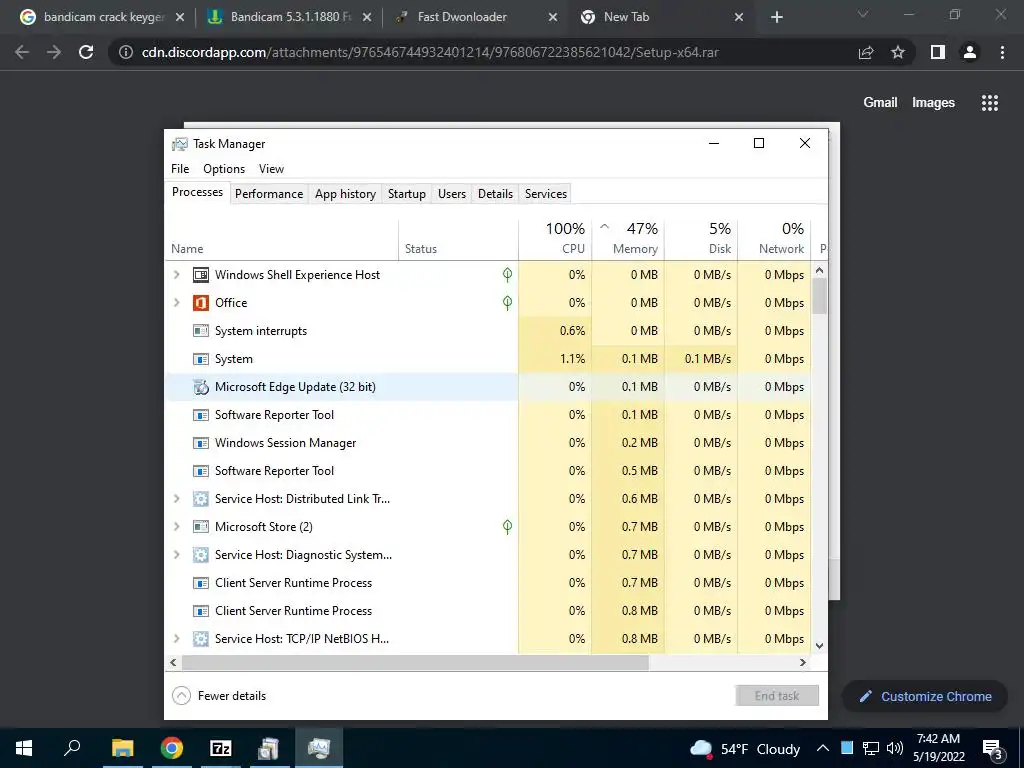
Task: Bookmark this page with the star icon
Action: tap(898, 52)
